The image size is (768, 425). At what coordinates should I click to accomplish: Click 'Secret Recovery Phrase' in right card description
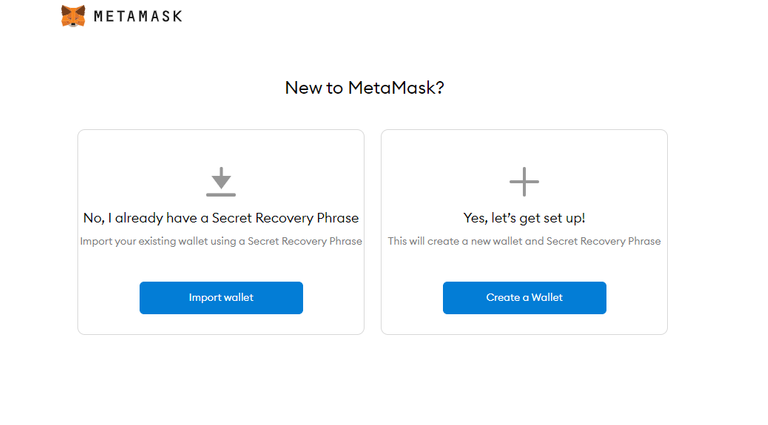[x=603, y=241]
